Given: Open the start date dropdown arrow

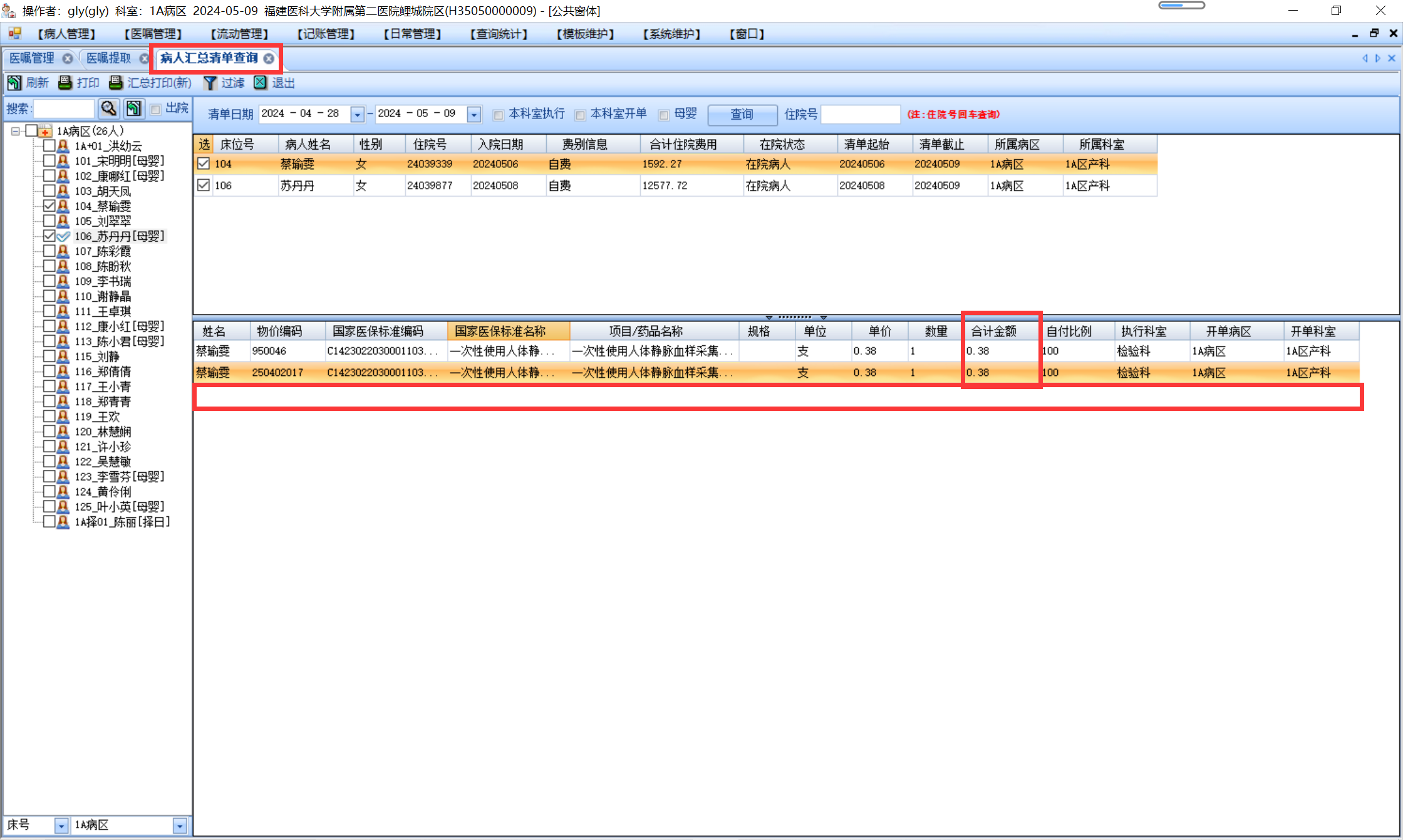Looking at the screenshot, I should (x=357, y=115).
